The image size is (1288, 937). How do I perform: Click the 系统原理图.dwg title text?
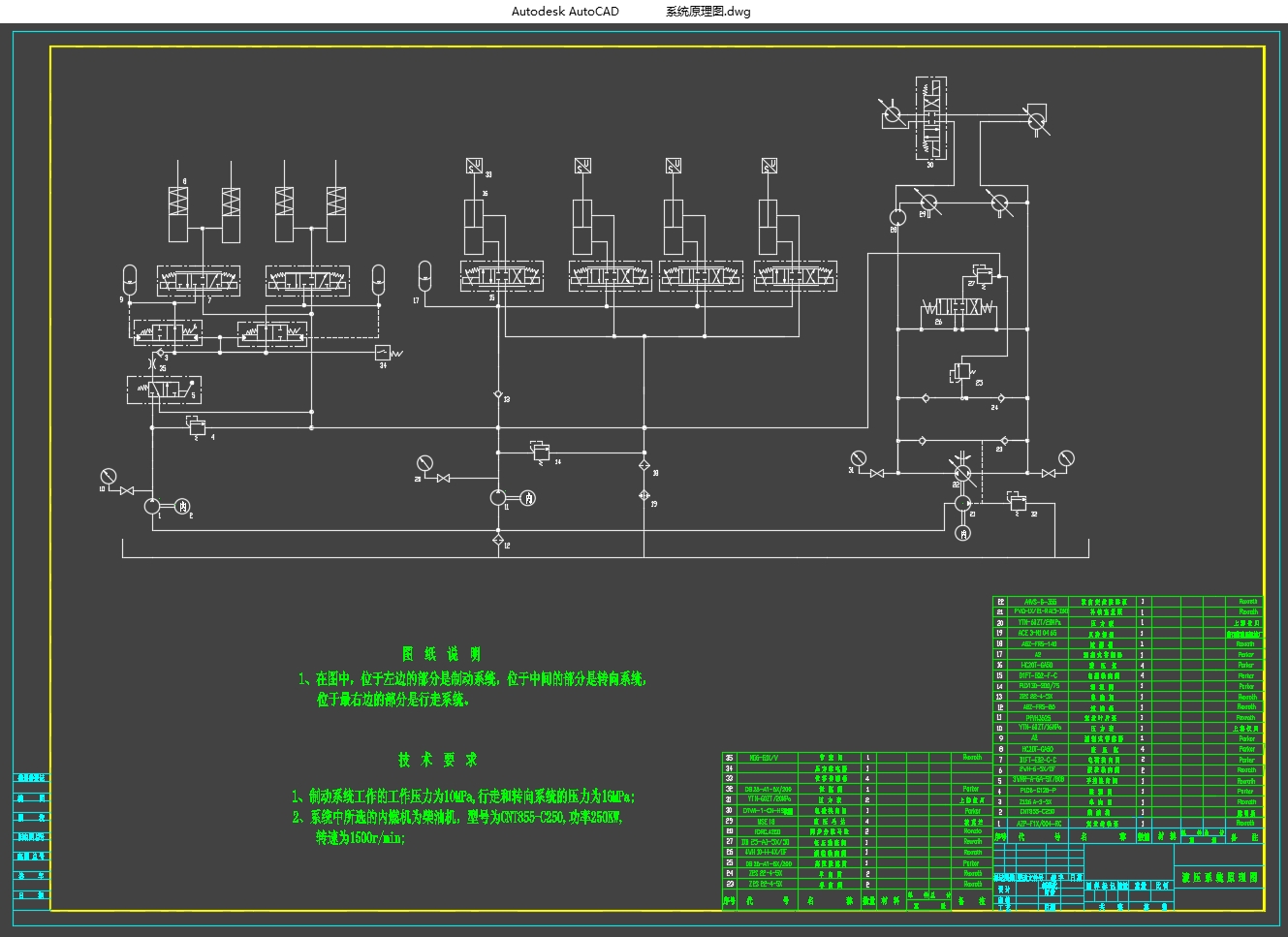pyautogui.click(x=707, y=12)
